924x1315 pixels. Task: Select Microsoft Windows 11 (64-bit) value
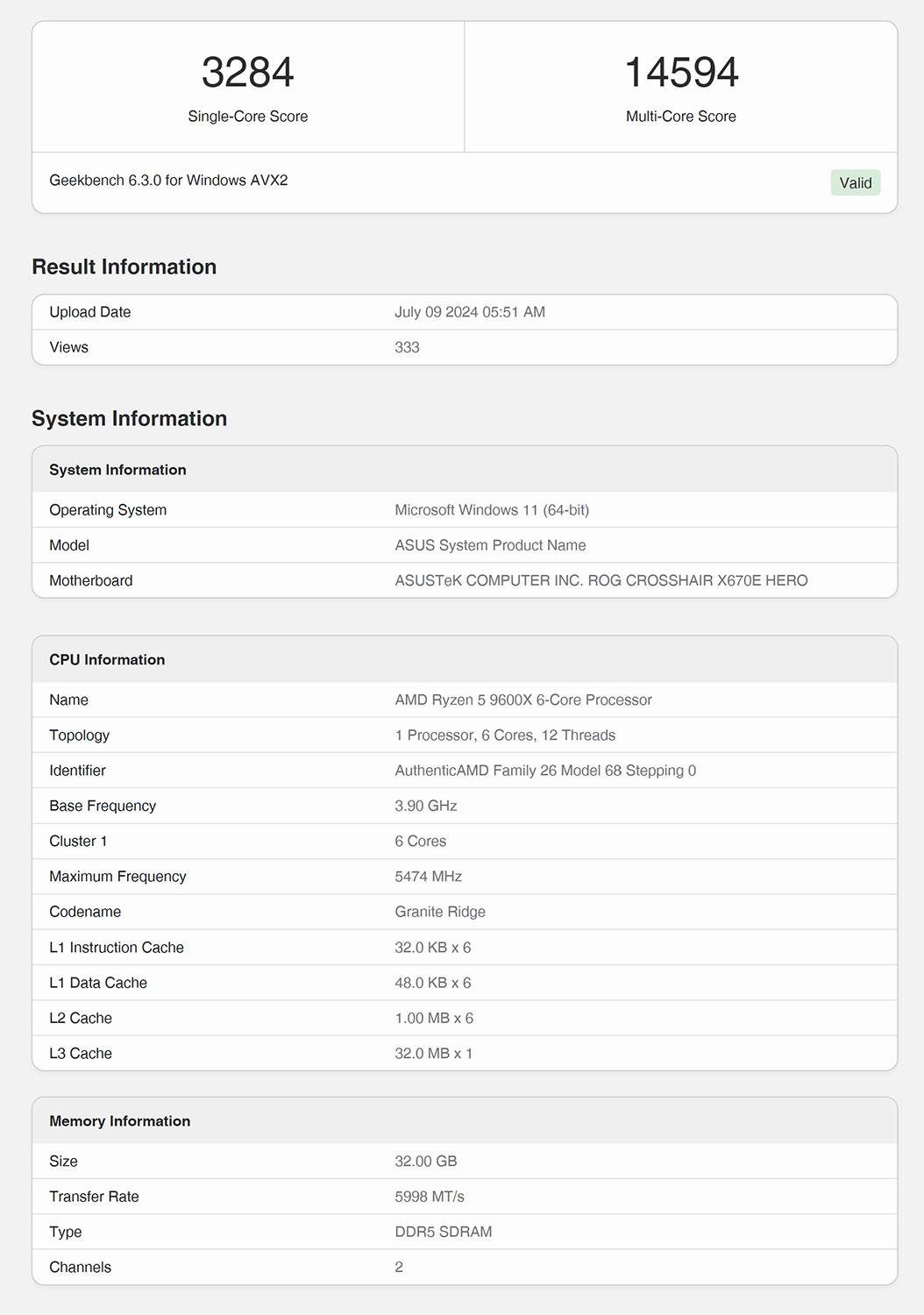pos(492,510)
